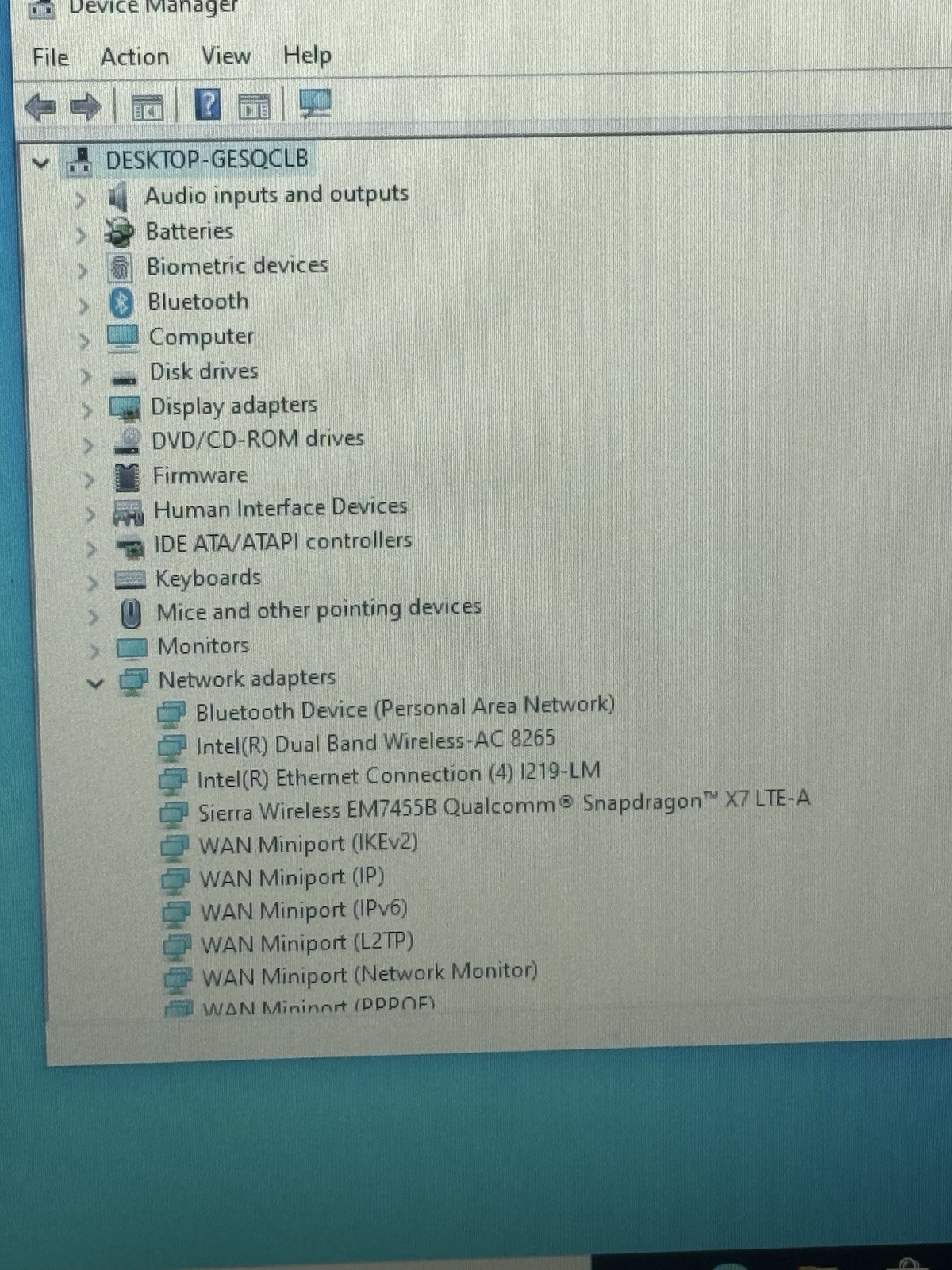Click the Batteries category icon
The height and width of the screenshot is (1270, 952).
pyautogui.click(x=120, y=232)
